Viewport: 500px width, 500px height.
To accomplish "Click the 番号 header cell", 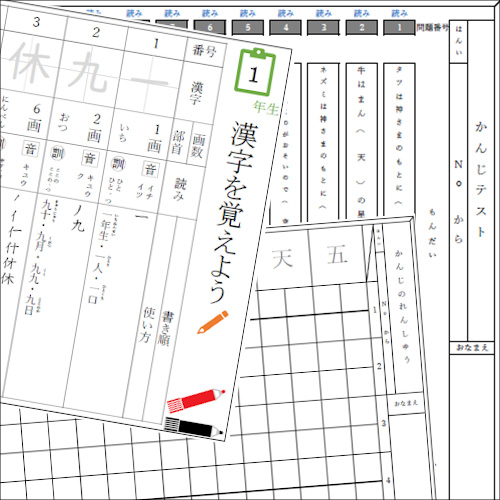I will tap(204, 51).
